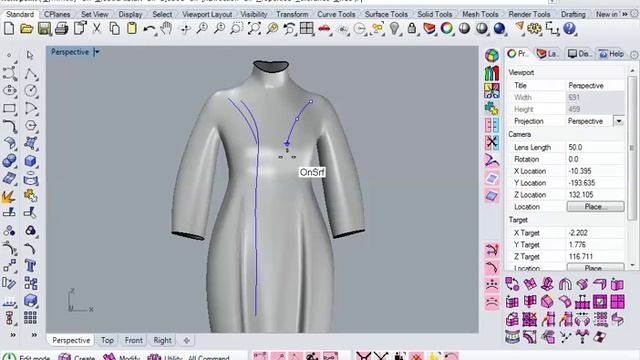Click the colorful ball icon beside viewport
Viewport: 640px width, 360px height.
click(x=492, y=56)
